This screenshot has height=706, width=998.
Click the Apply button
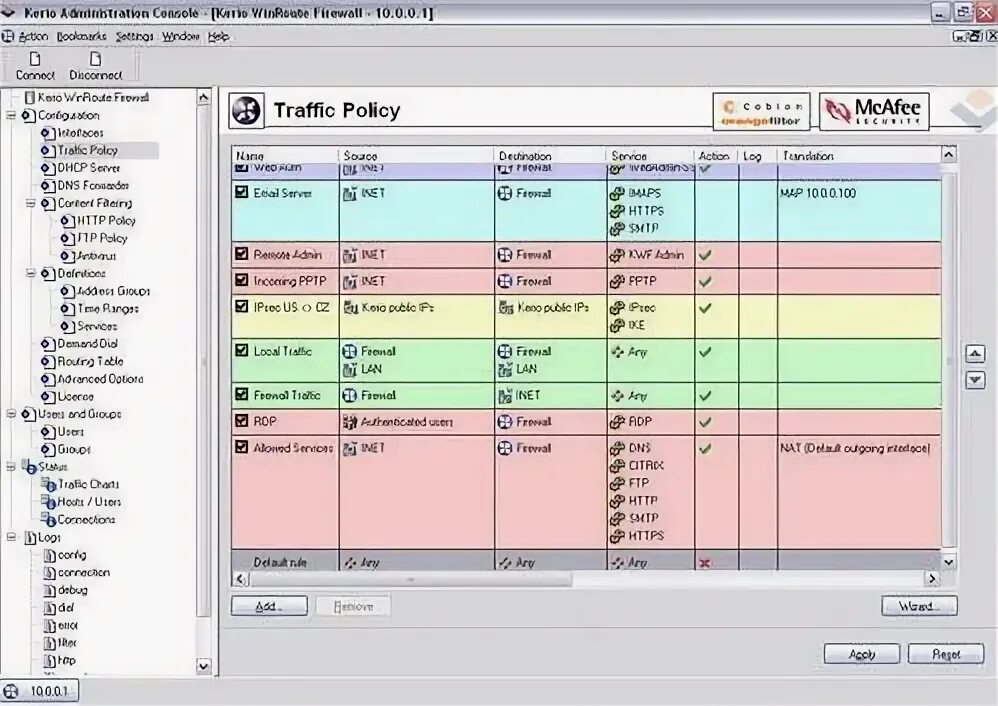[862, 654]
